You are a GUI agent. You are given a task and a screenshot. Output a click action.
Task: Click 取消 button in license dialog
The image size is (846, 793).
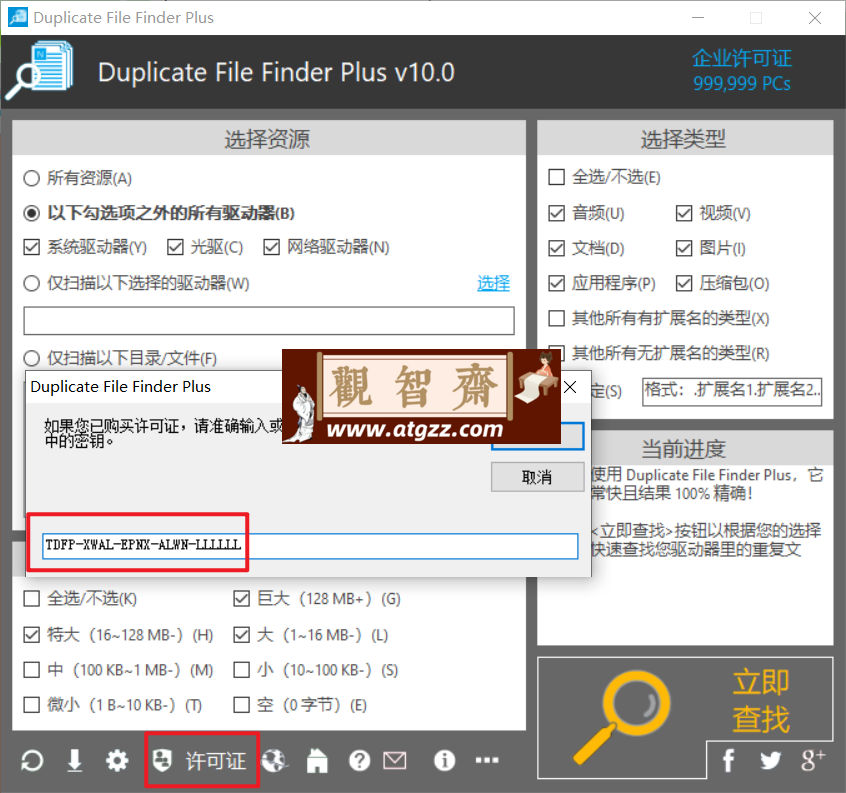[x=537, y=477]
